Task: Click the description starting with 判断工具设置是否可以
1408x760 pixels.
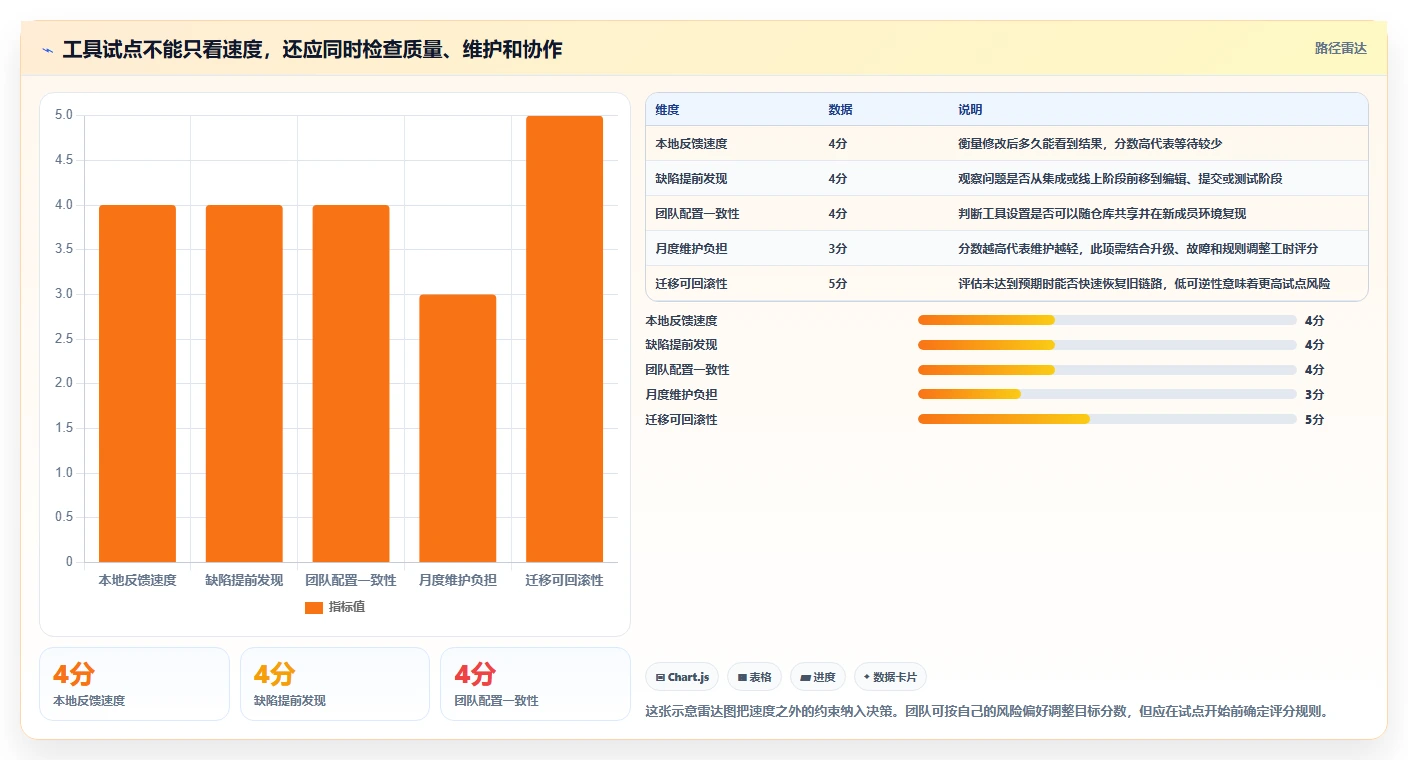Action: 1102,214
